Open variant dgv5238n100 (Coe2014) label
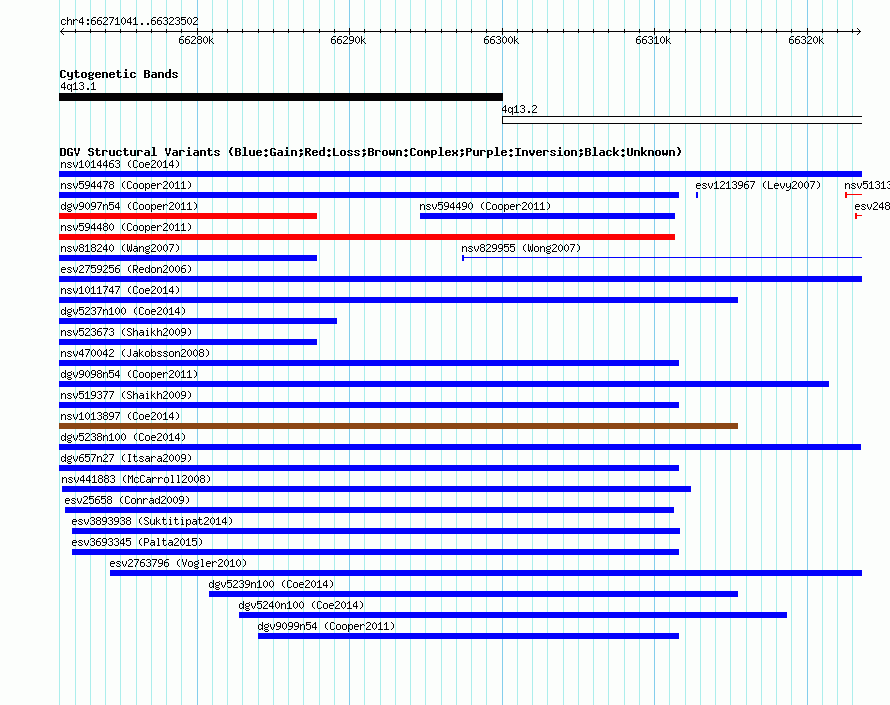The height and width of the screenshot is (705, 890). click(123, 437)
